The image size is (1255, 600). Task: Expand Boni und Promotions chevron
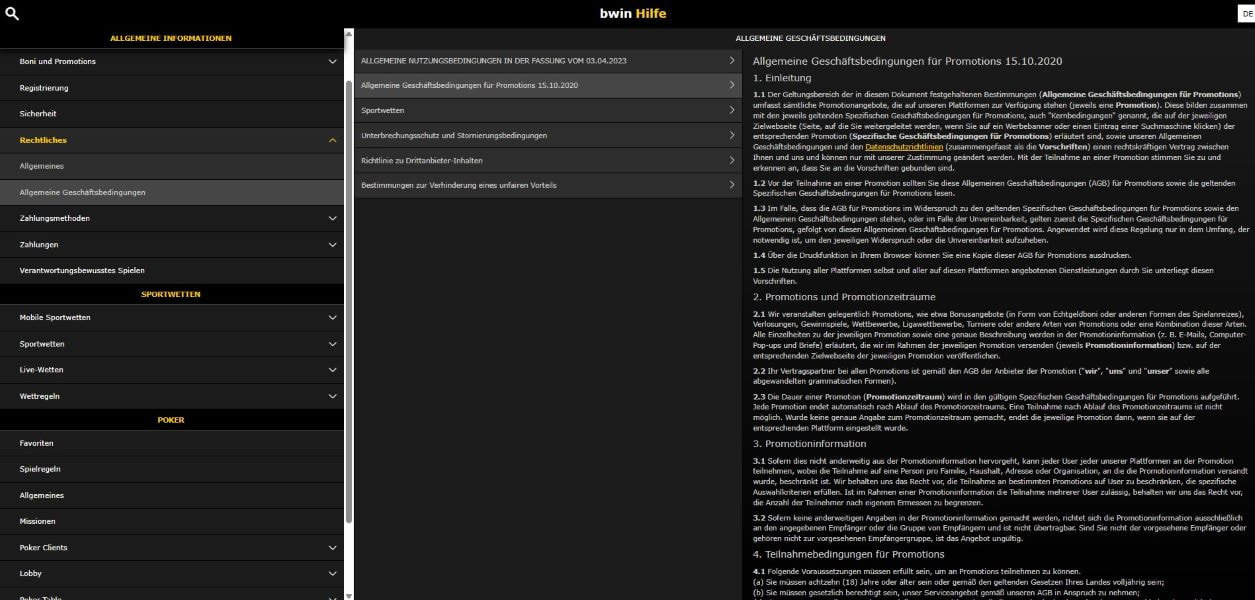coord(333,62)
